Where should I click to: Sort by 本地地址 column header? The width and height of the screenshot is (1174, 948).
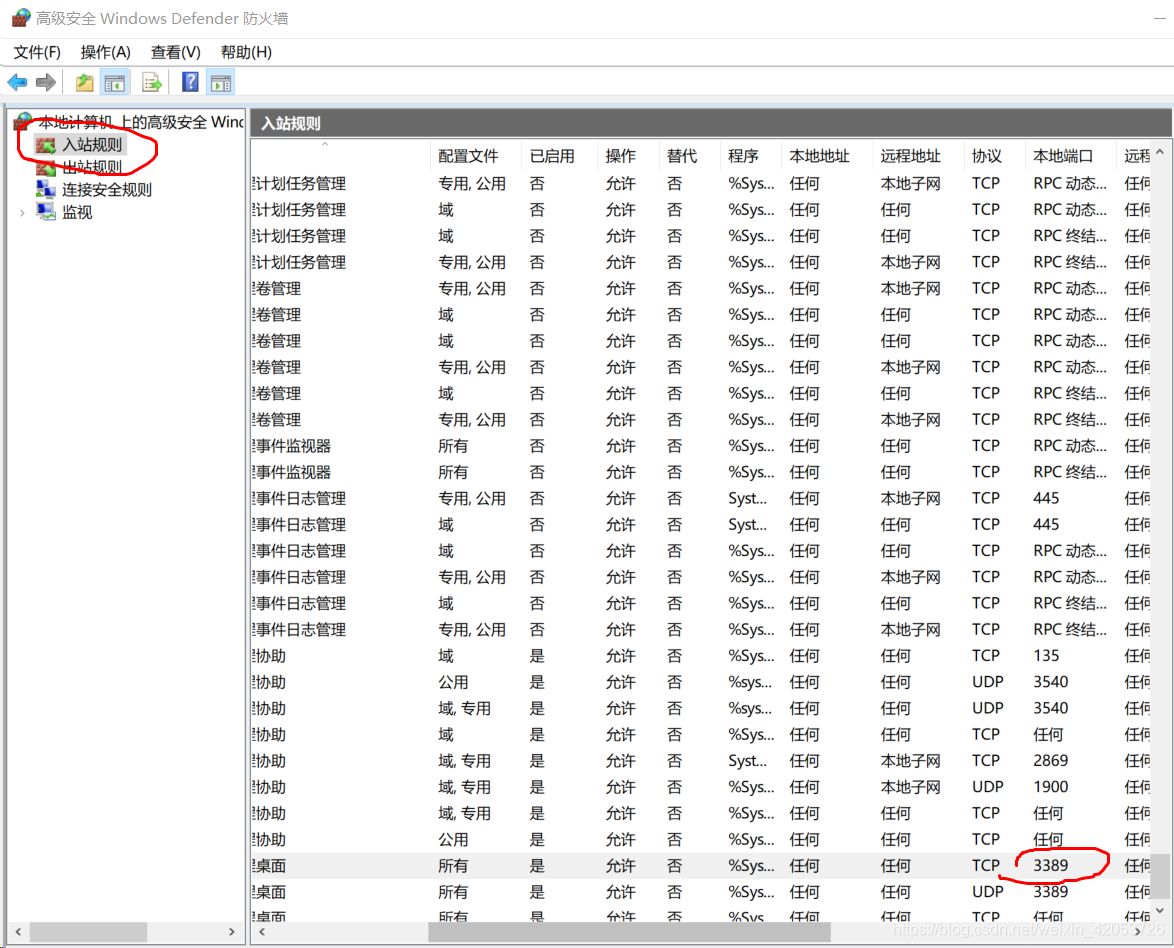828,156
